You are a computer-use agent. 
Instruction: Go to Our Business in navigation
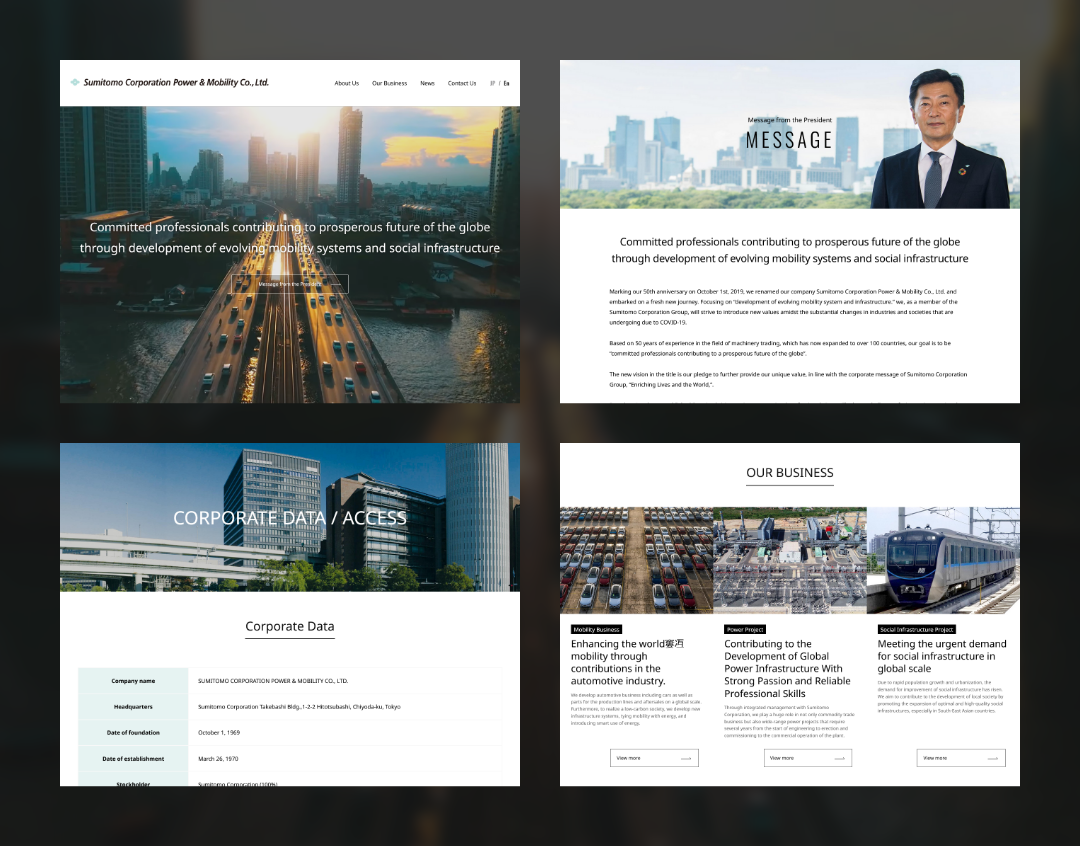389,84
